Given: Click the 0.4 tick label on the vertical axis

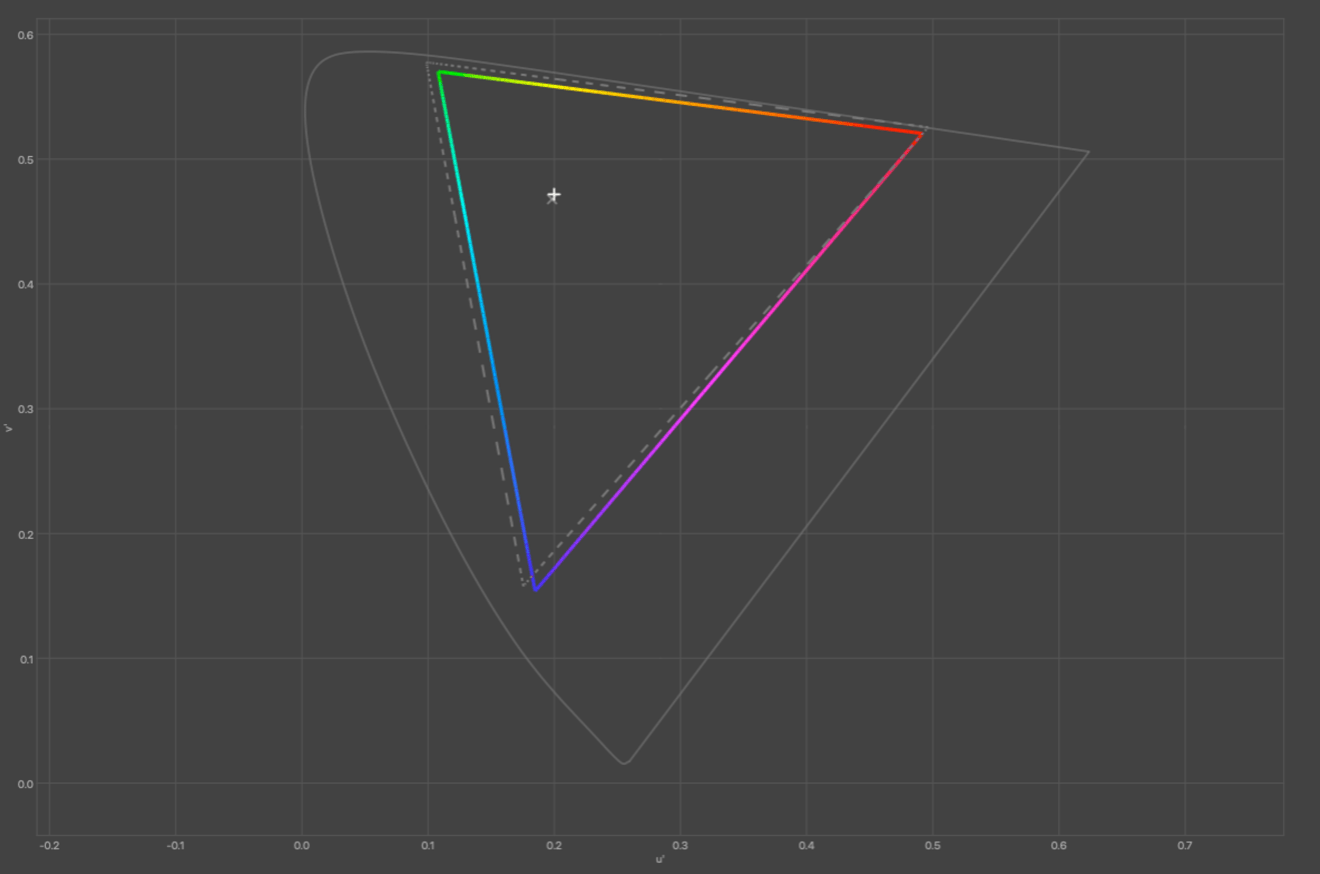Looking at the screenshot, I should point(26,285).
